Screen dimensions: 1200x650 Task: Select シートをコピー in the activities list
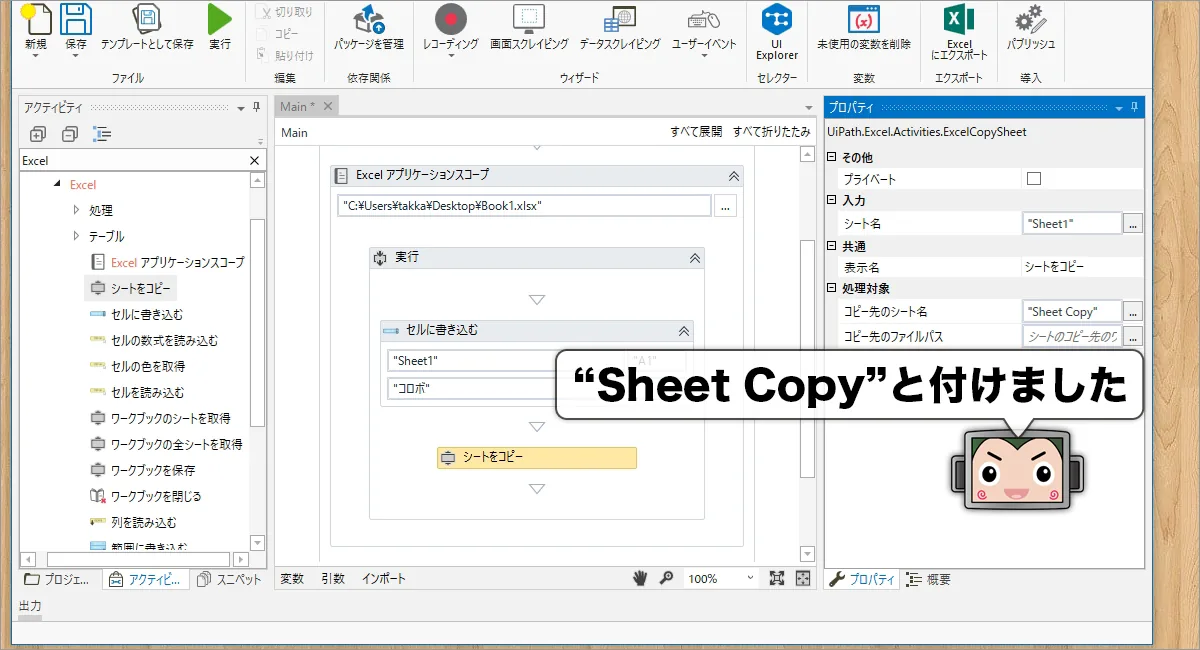[130, 288]
